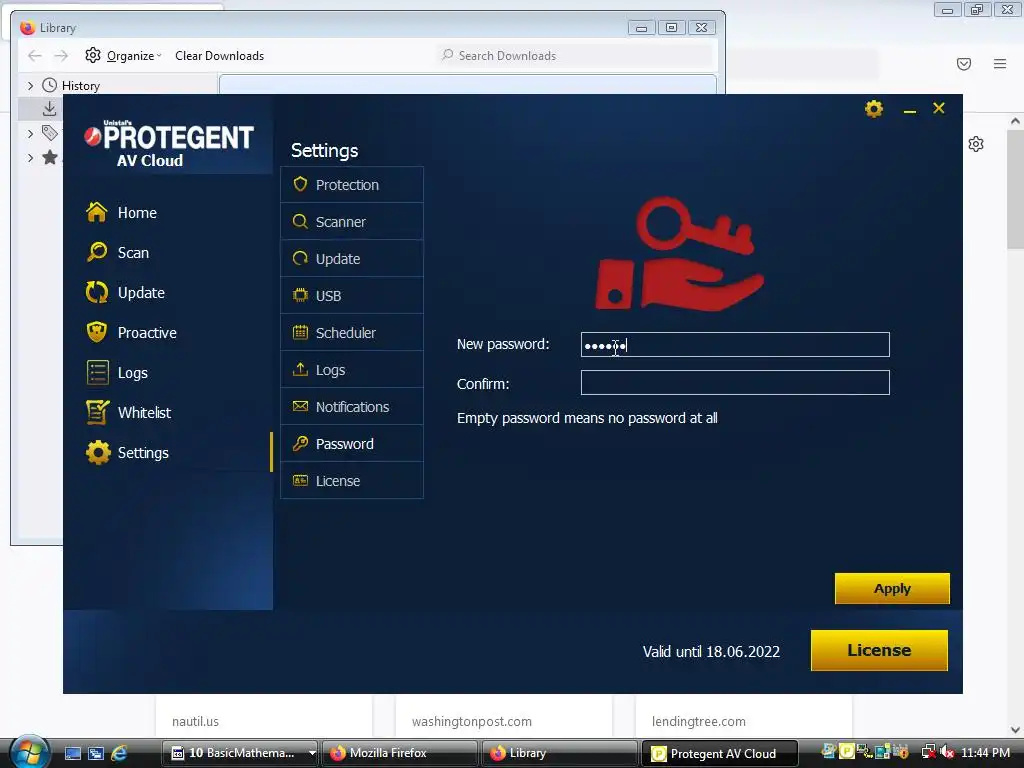Click the Protegent AV Cloud logo
Image resolution: width=1024 pixels, height=768 pixels.
[169, 144]
